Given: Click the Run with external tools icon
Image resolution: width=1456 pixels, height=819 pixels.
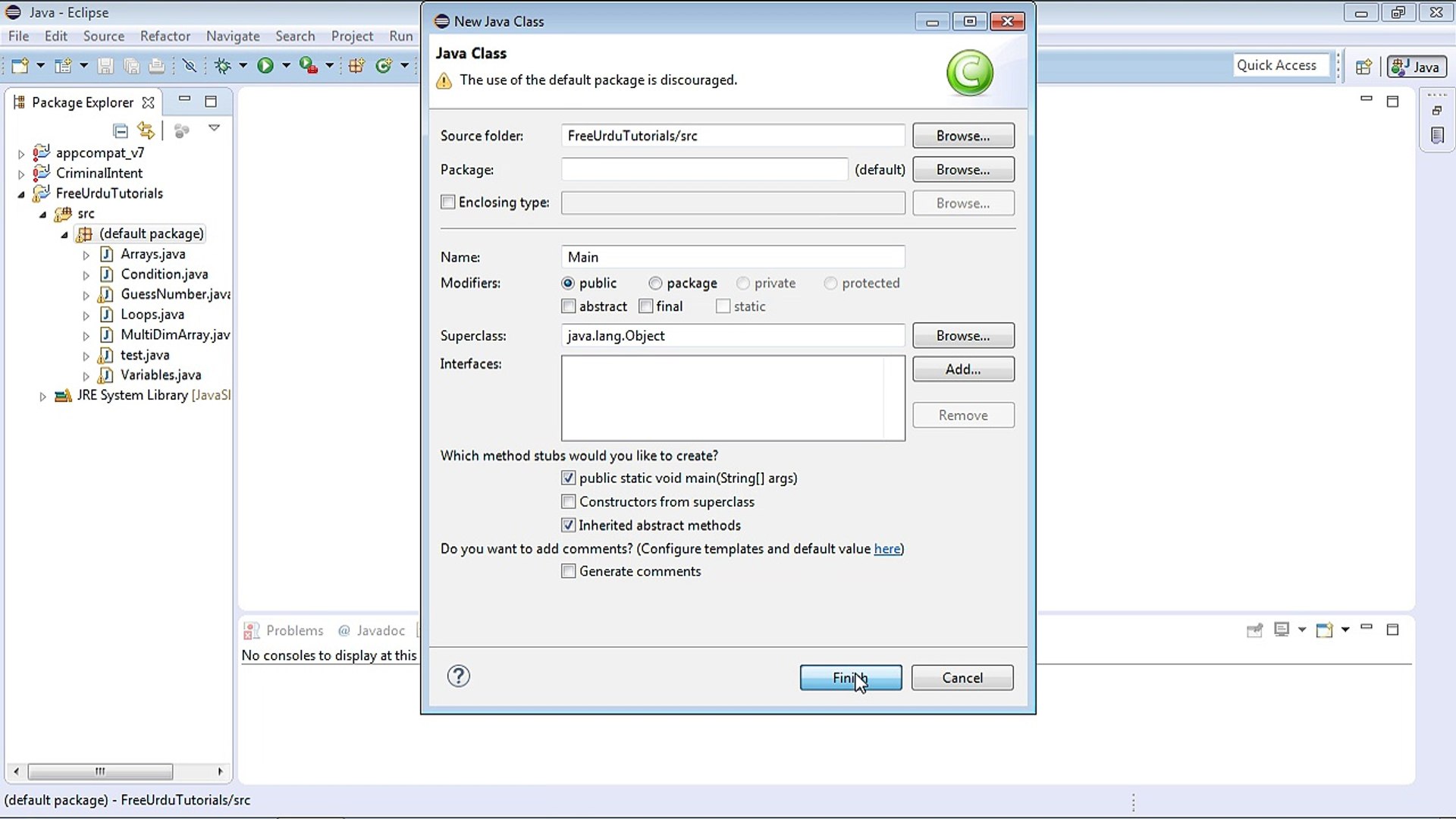Looking at the screenshot, I should click(307, 66).
